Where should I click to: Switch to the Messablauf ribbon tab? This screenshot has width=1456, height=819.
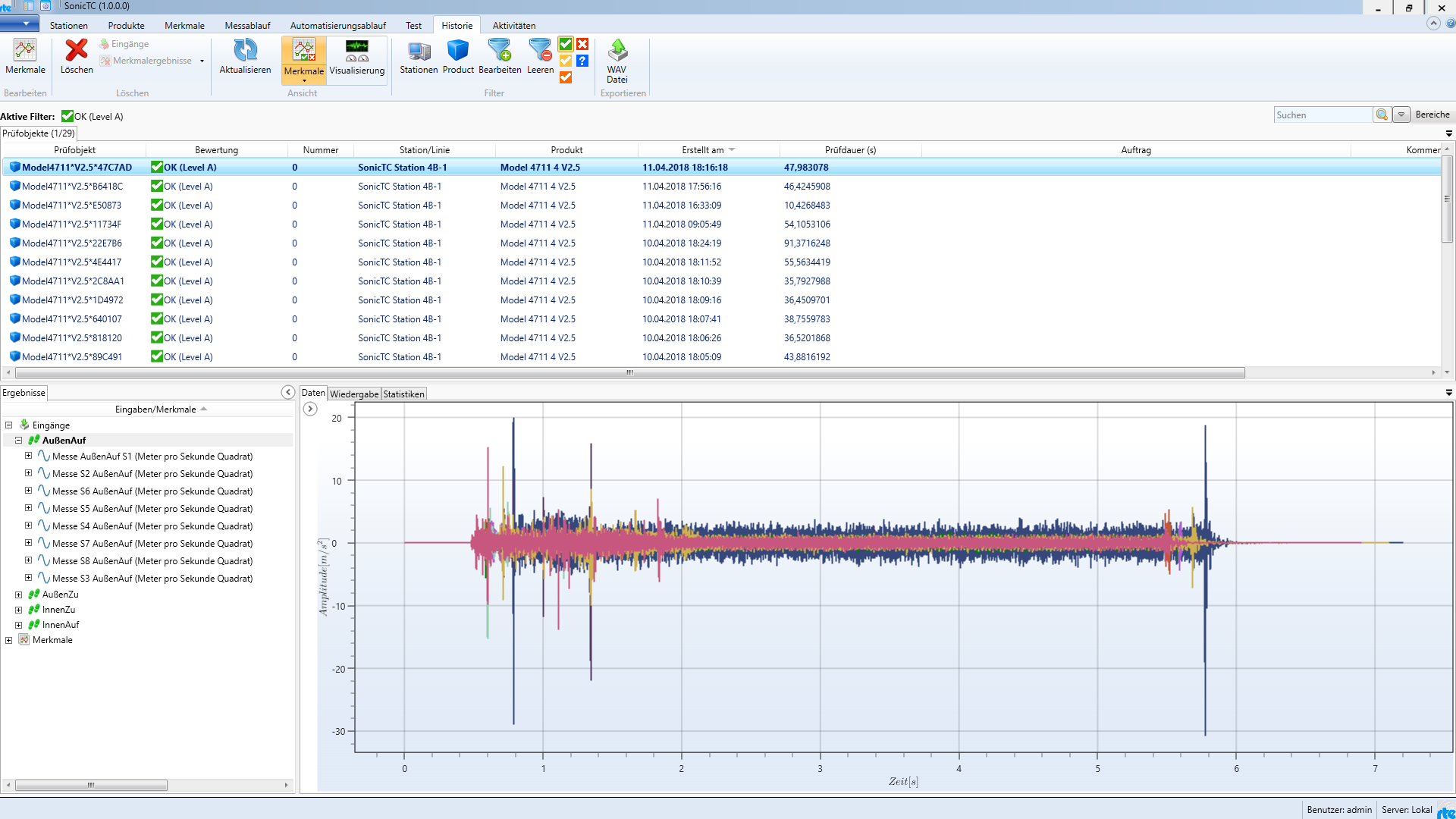click(x=247, y=25)
